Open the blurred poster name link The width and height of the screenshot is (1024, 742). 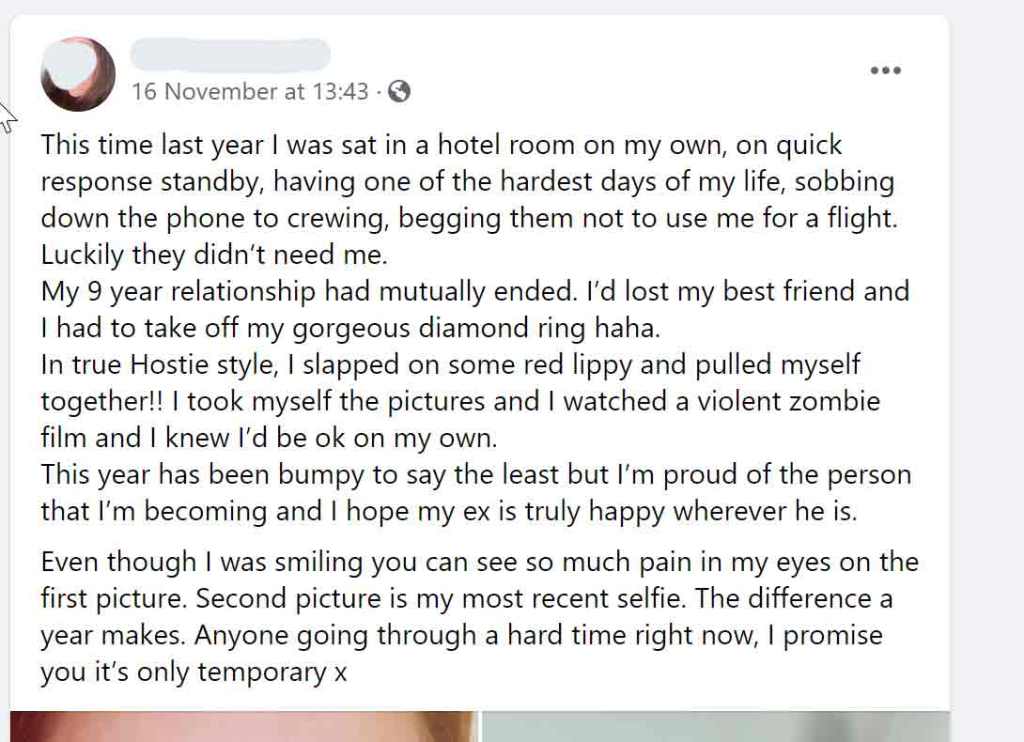coord(230,55)
